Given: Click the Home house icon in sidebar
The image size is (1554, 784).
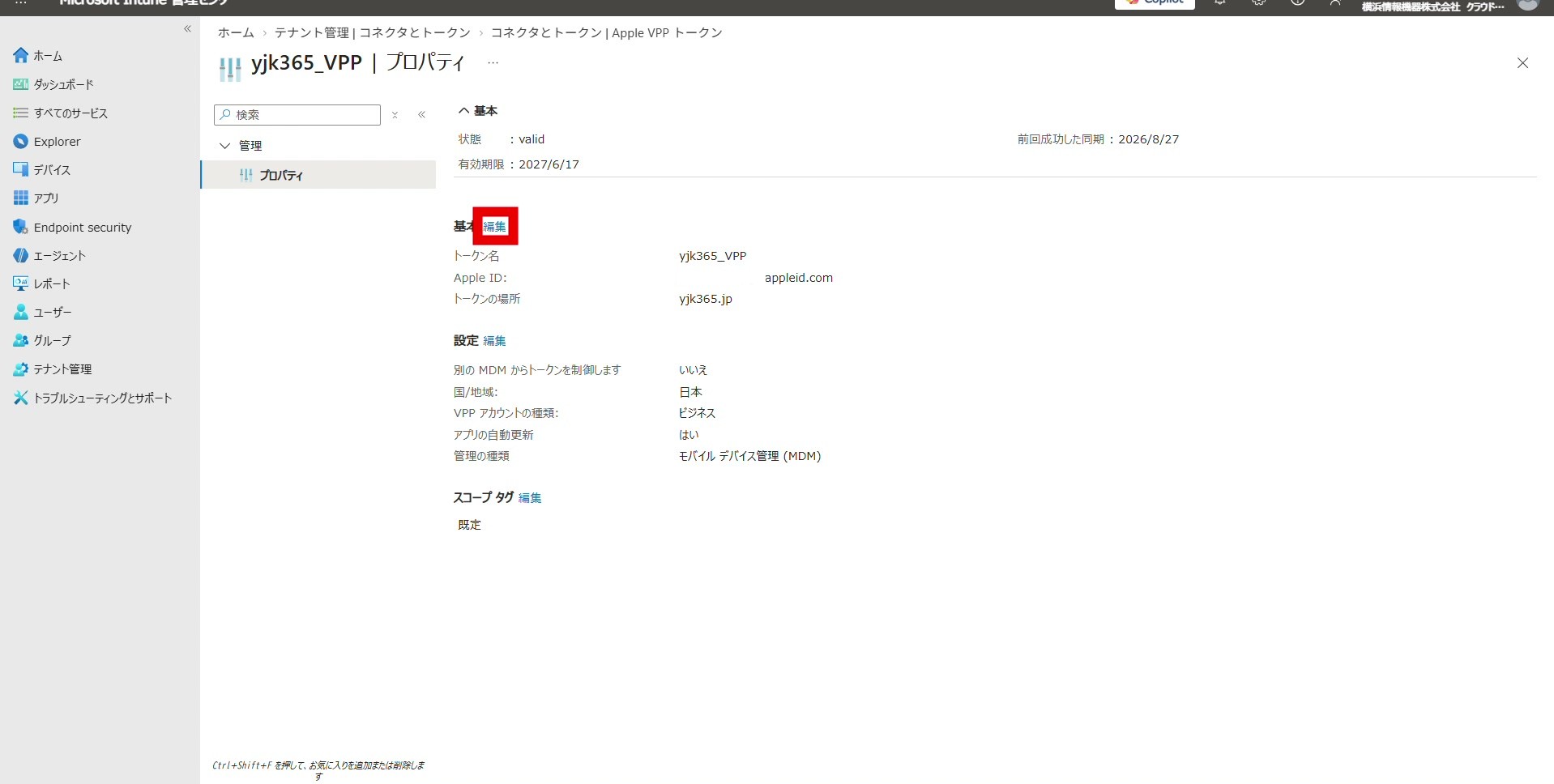Looking at the screenshot, I should pyautogui.click(x=21, y=55).
